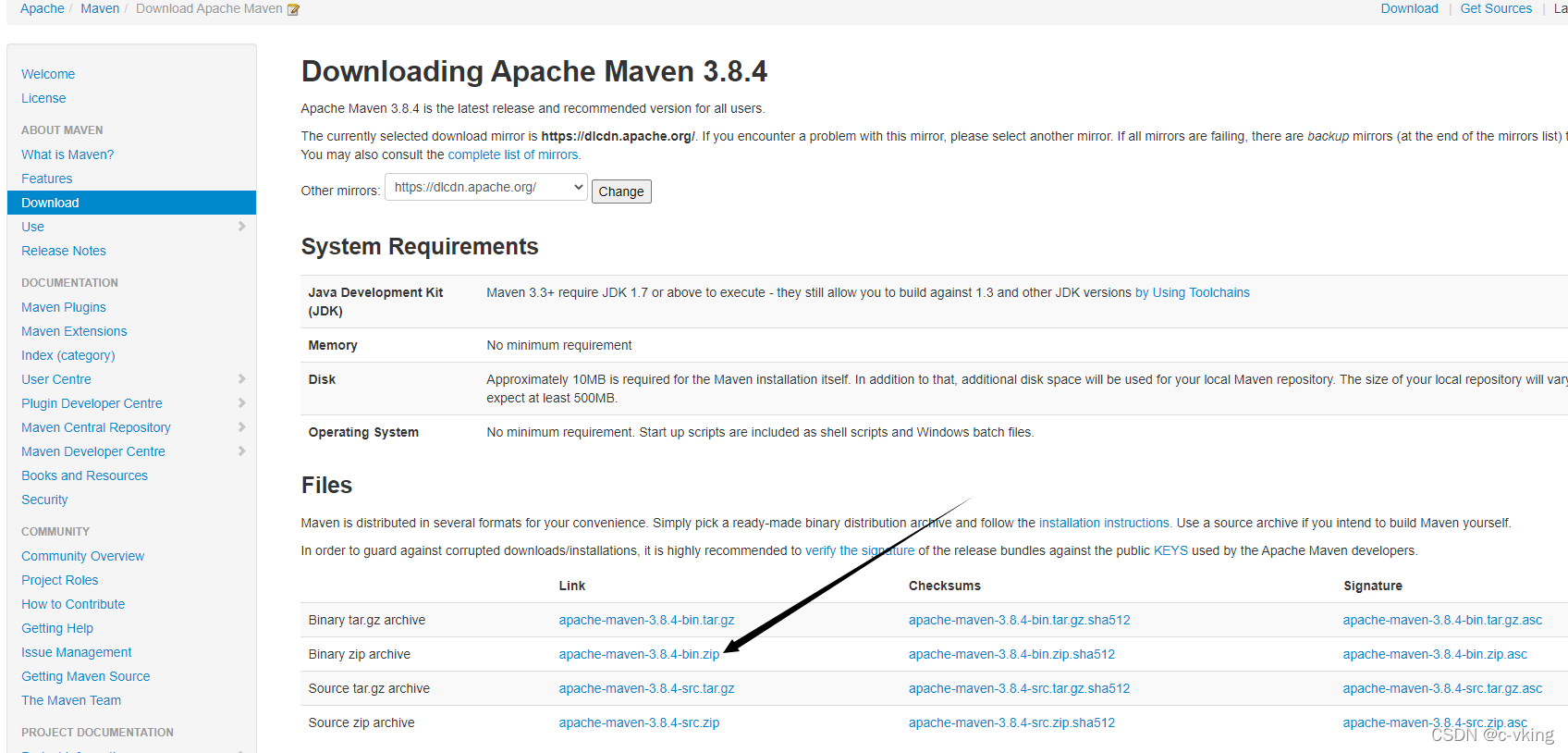Viewport: 1568px width, 753px height.
Task: Open Maven Developer Centre link
Action: [x=93, y=451]
